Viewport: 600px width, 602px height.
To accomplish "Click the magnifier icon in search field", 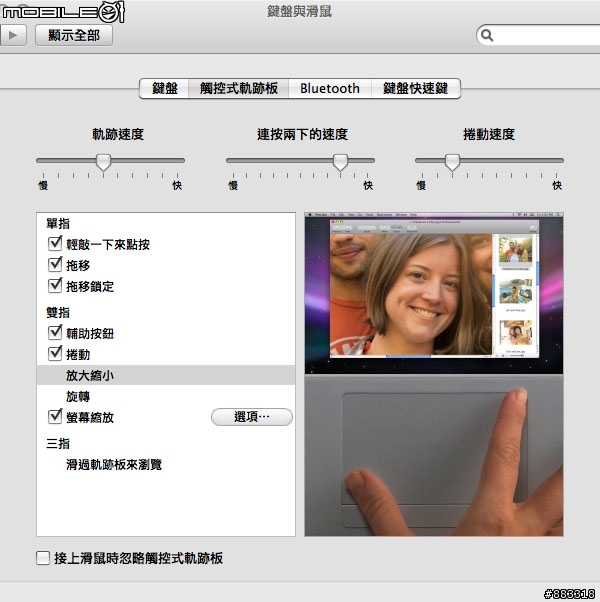I will (x=487, y=35).
